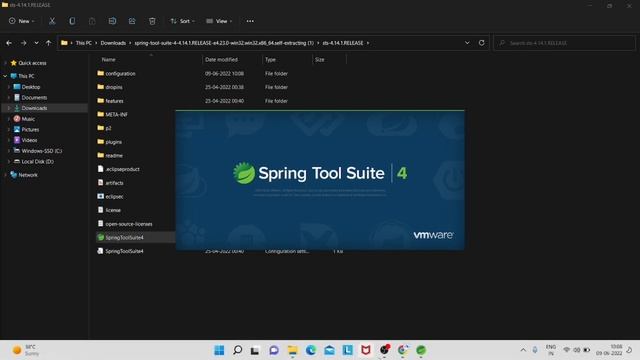The image size is (640, 360).
Task: Open the New item dropdown
Action: pyautogui.click(x=22, y=21)
